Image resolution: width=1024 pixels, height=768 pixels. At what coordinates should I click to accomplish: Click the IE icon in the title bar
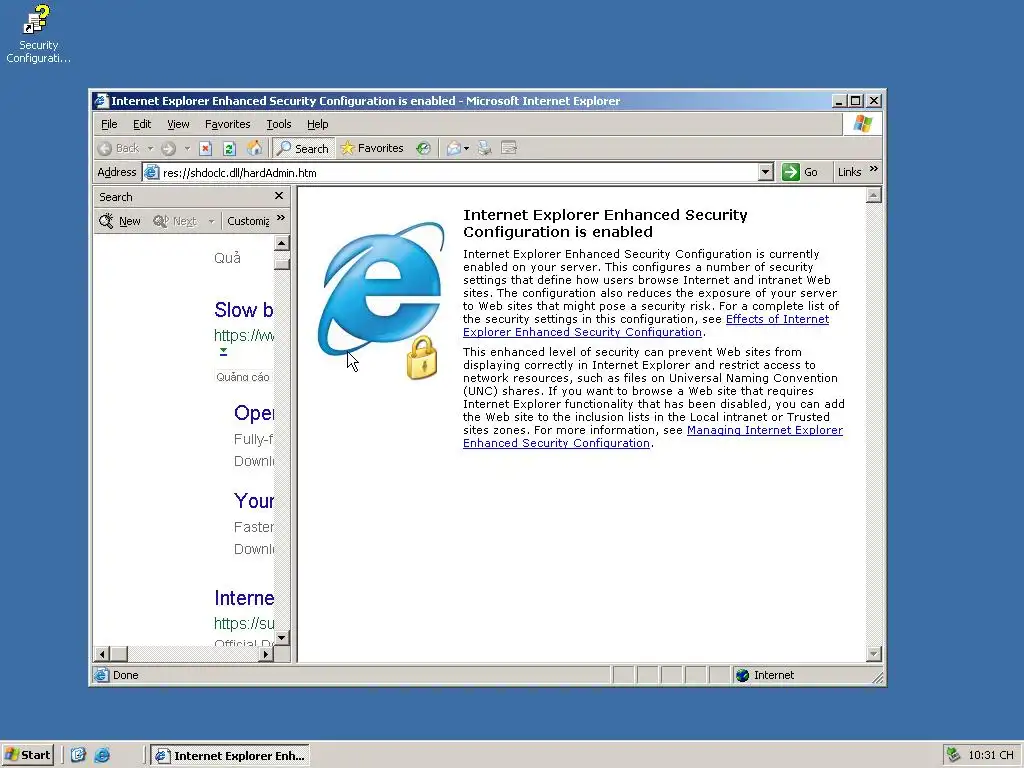(101, 101)
